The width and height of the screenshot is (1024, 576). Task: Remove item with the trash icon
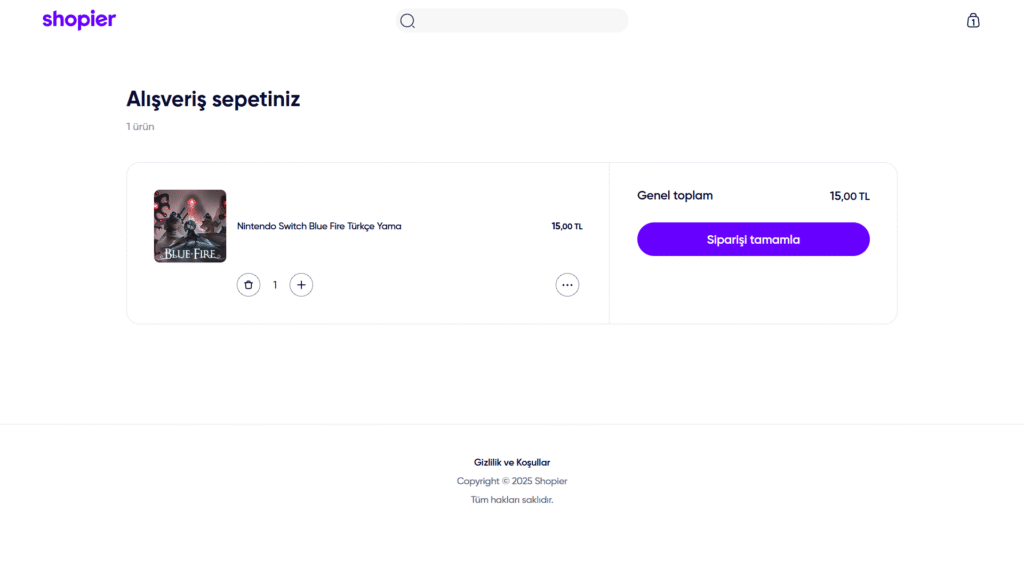[248, 285]
